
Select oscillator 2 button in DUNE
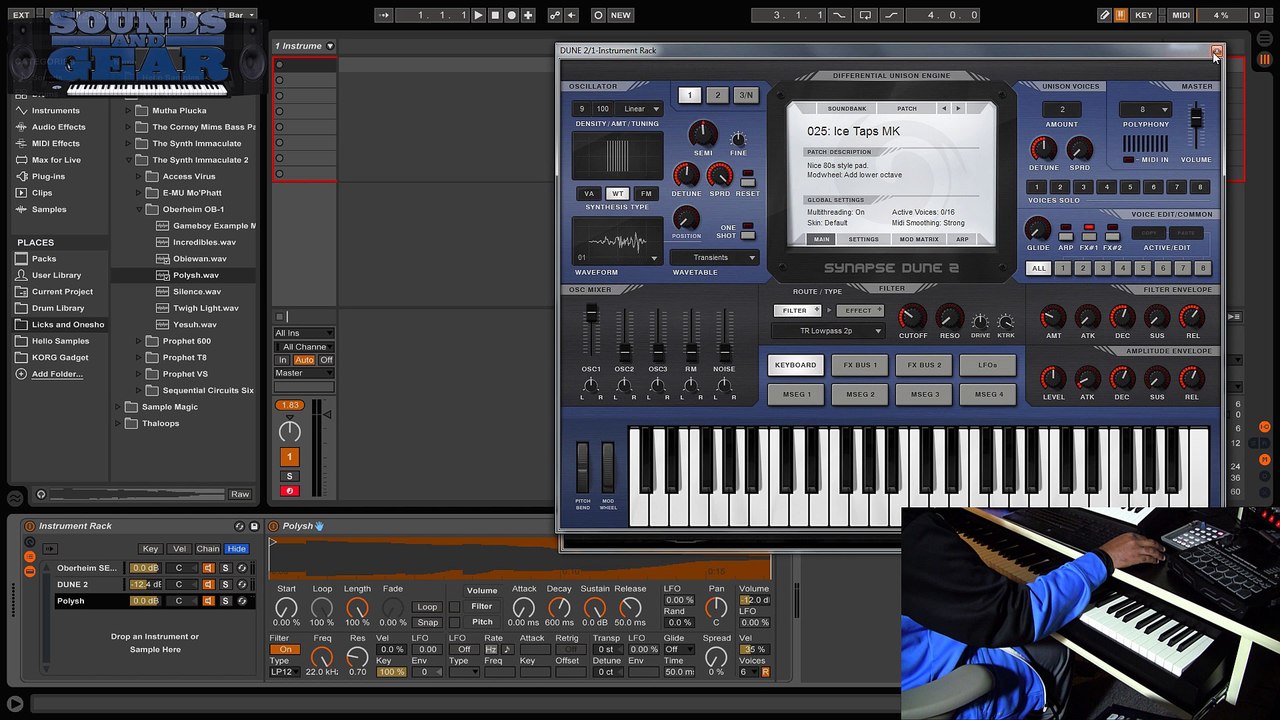tap(717, 95)
